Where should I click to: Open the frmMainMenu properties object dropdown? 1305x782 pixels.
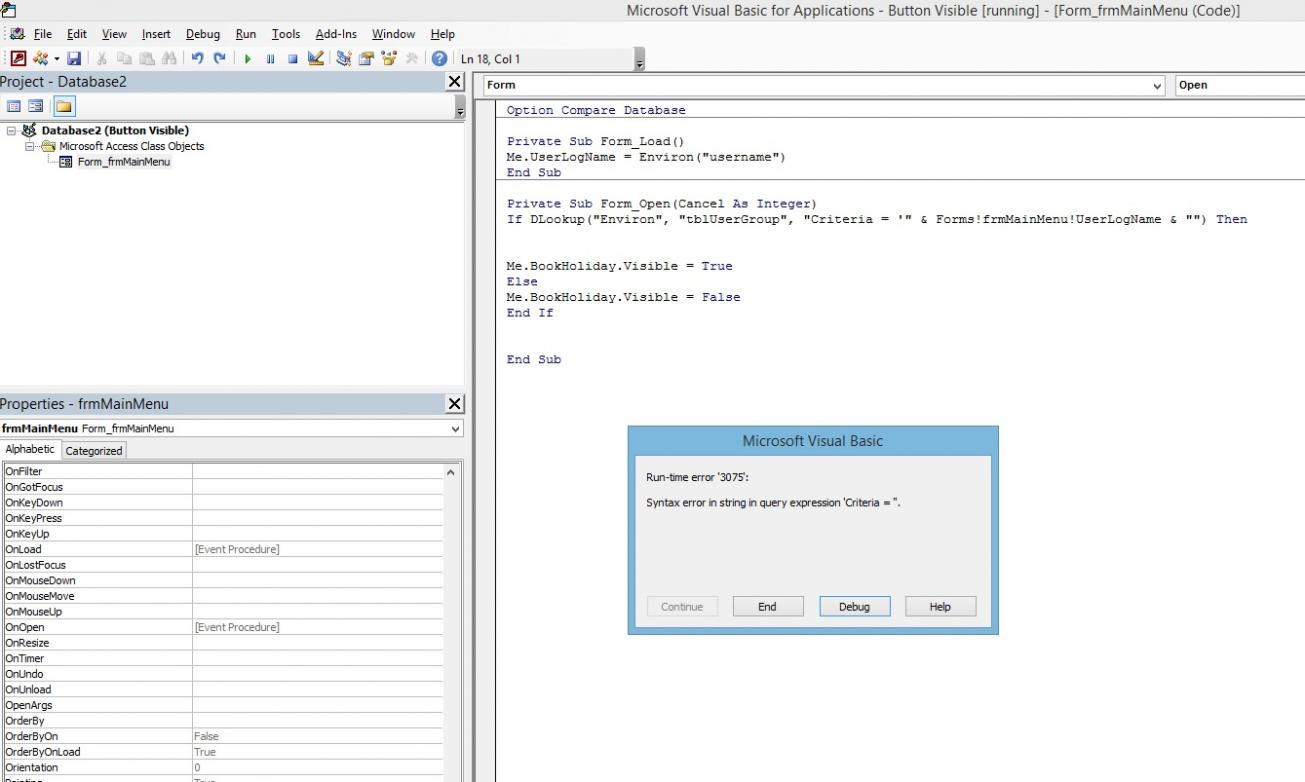(x=456, y=429)
